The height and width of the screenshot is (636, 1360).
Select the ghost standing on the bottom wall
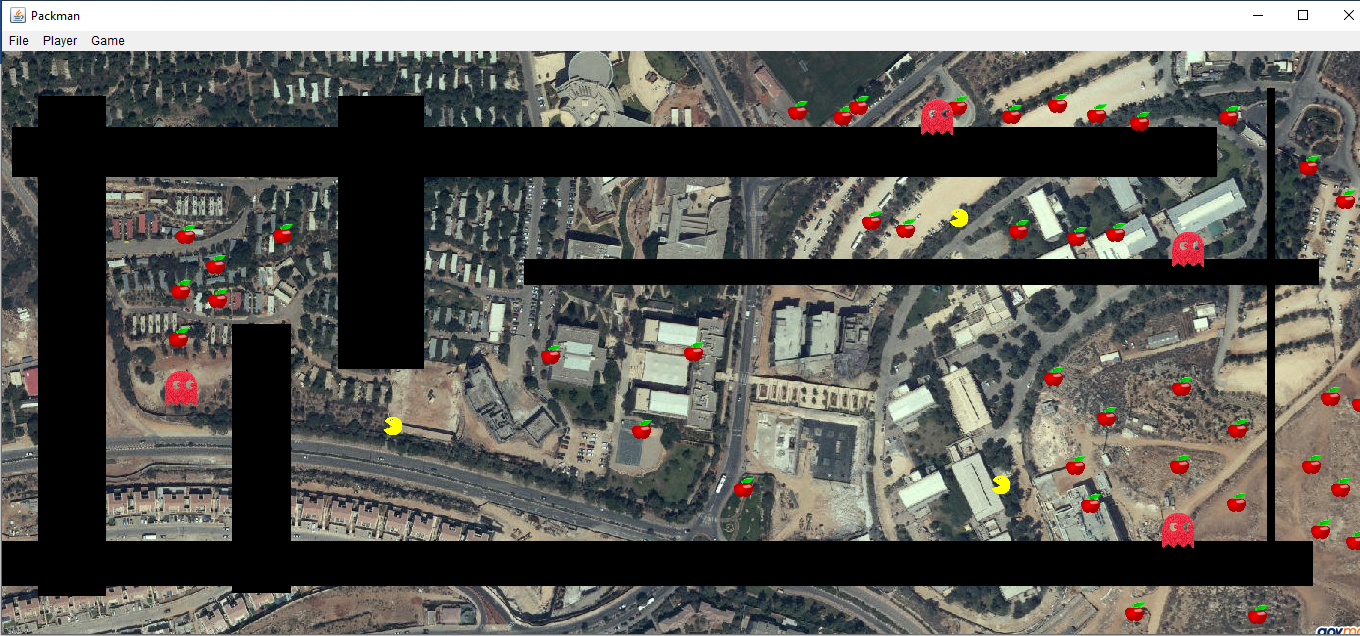pos(1177,530)
